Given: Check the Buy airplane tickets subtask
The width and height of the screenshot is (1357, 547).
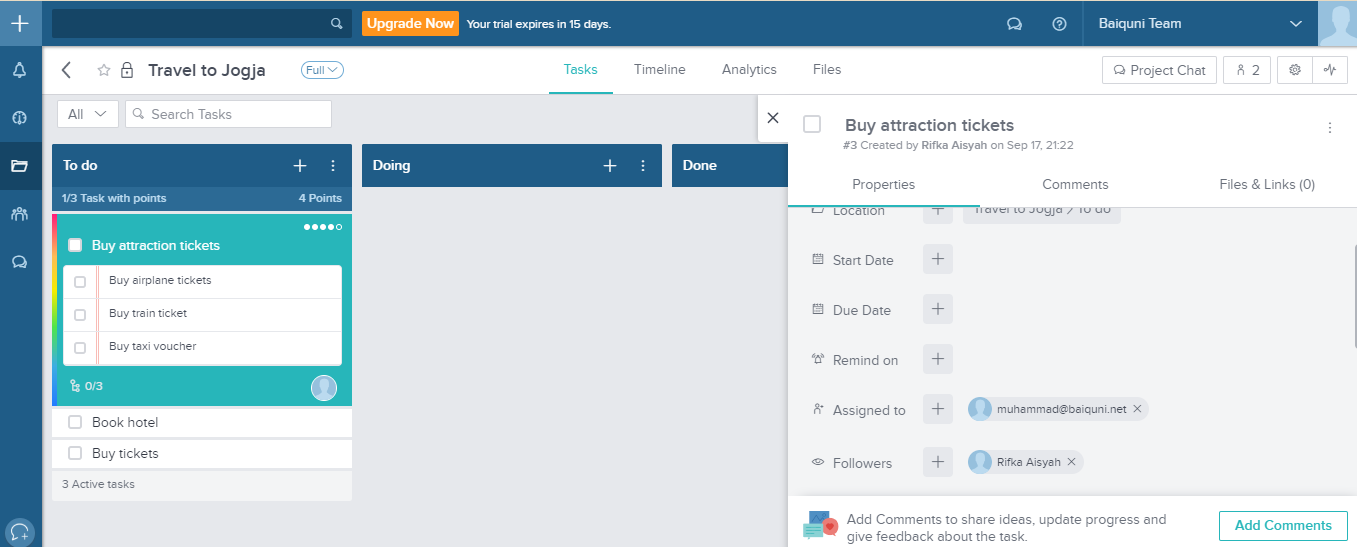Looking at the screenshot, I should (x=80, y=282).
